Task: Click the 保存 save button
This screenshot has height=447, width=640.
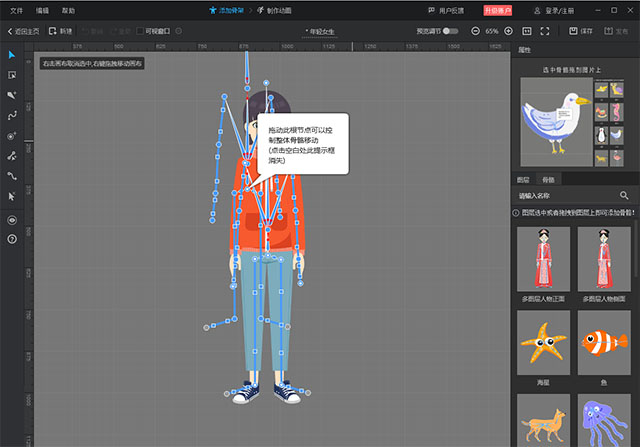Action: (581, 32)
